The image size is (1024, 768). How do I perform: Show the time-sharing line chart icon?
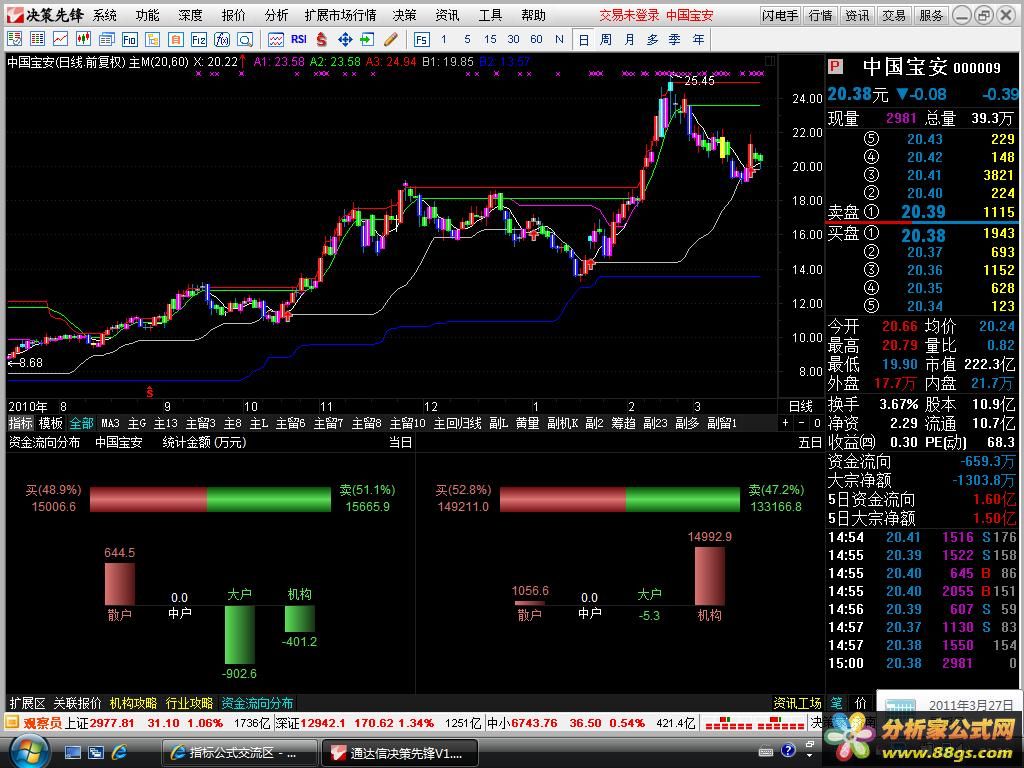[x=60, y=40]
